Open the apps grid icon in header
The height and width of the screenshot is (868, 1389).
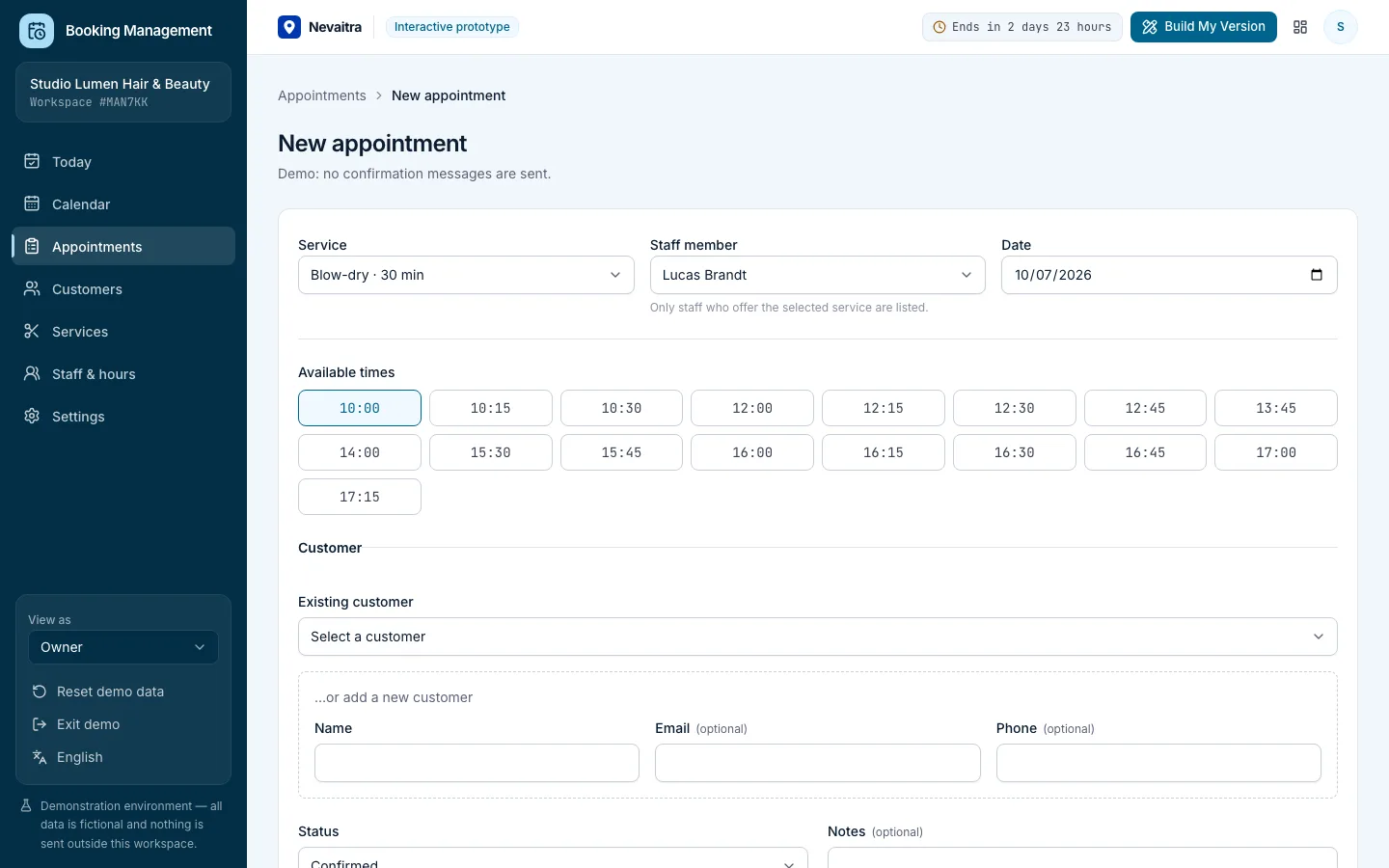point(1300,27)
